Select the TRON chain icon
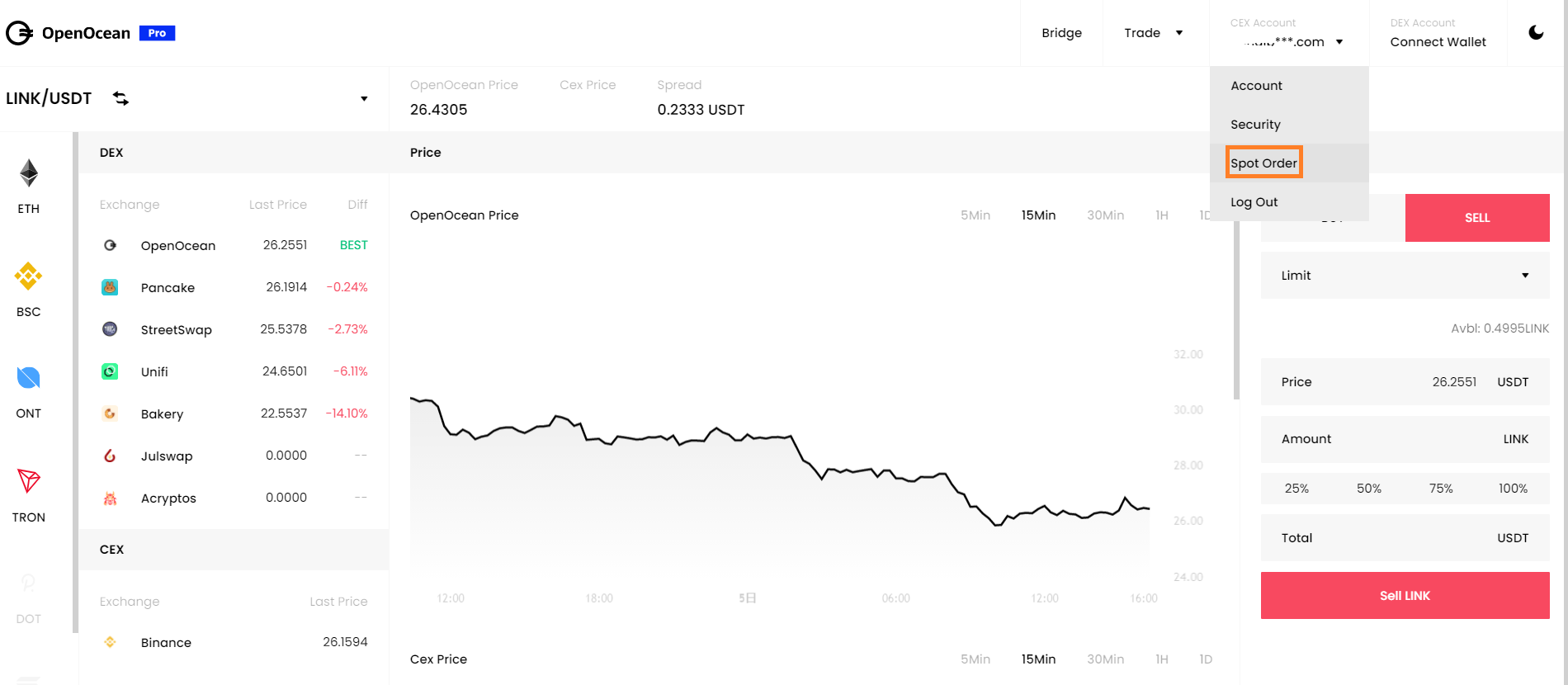 pos(29,481)
